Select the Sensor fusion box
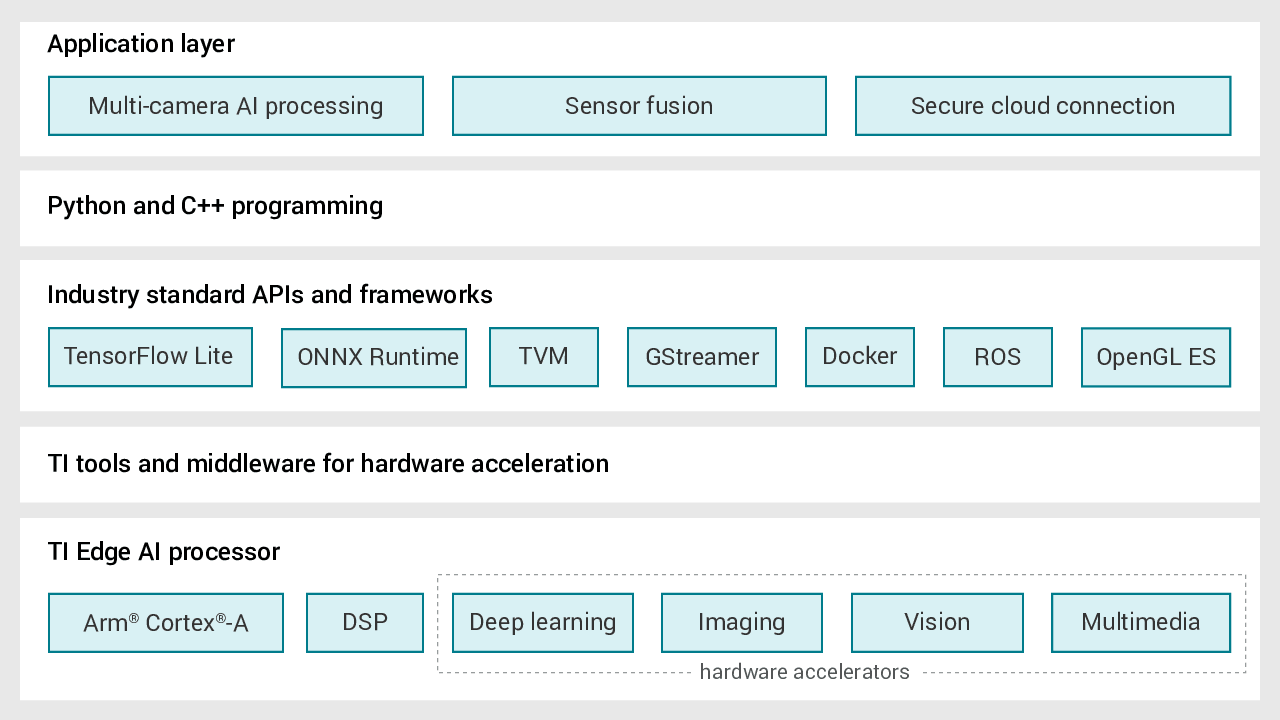 pos(639,106)
